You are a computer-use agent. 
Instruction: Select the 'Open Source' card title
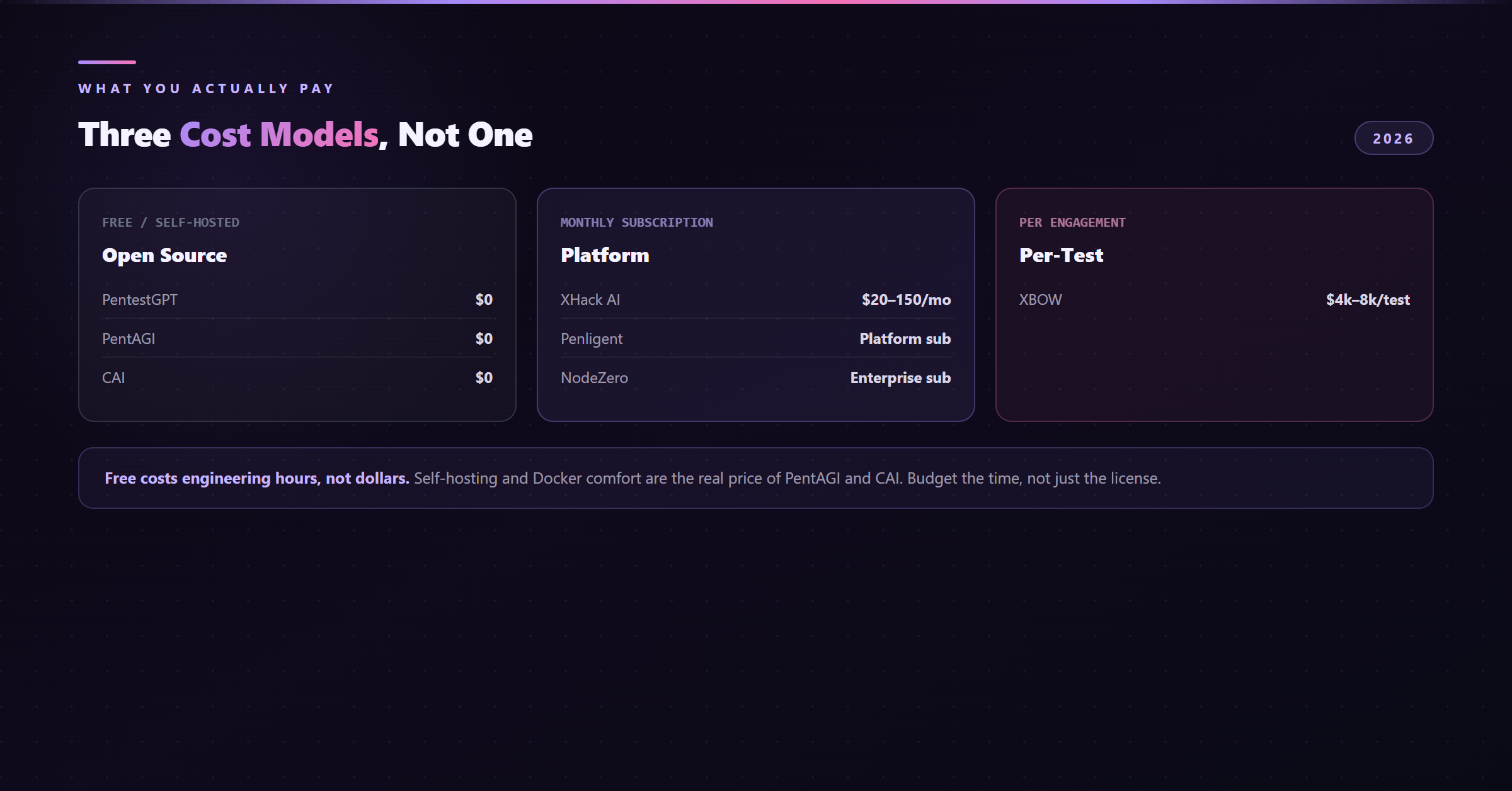tap(164, 255)
